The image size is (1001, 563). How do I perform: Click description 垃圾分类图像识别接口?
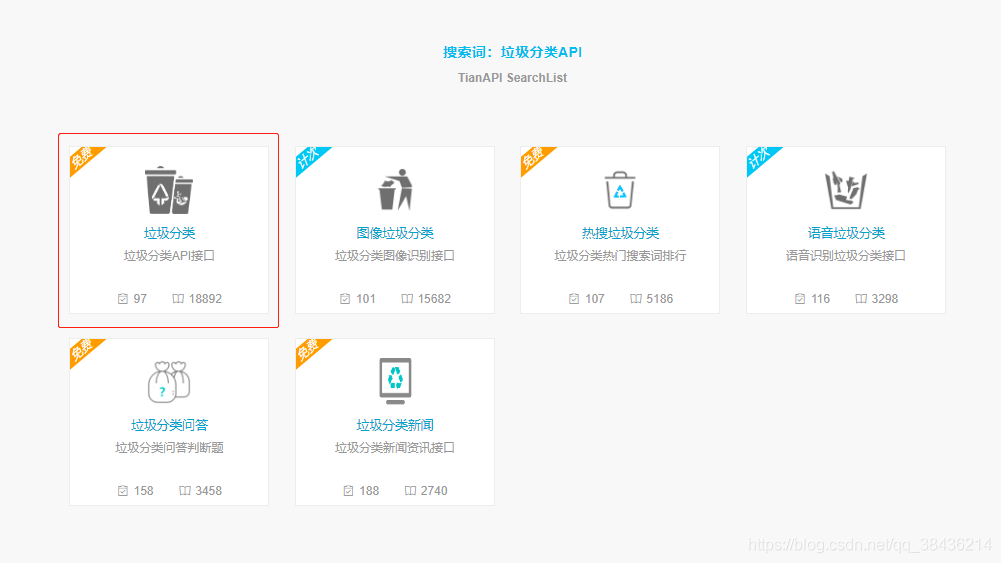(395, 256)
